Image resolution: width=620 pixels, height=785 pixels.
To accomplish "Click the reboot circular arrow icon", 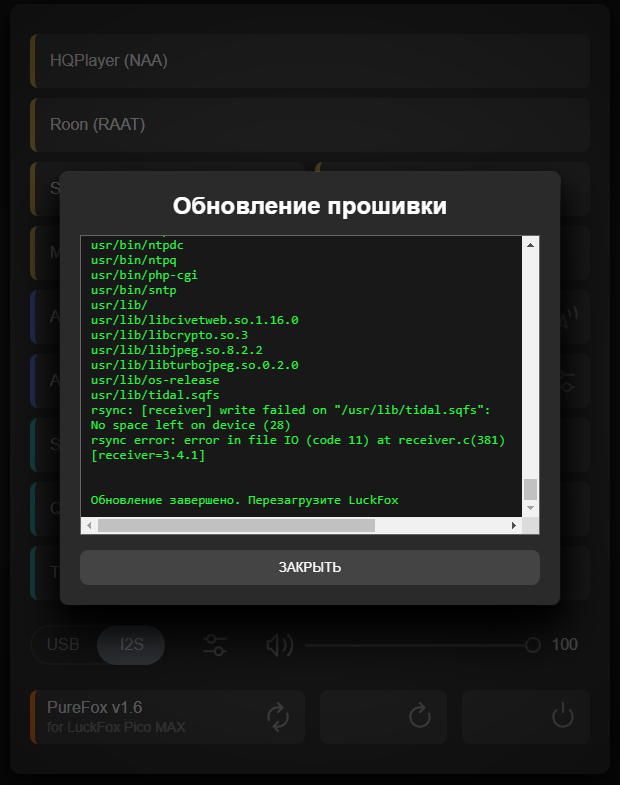I will (420, 716).
